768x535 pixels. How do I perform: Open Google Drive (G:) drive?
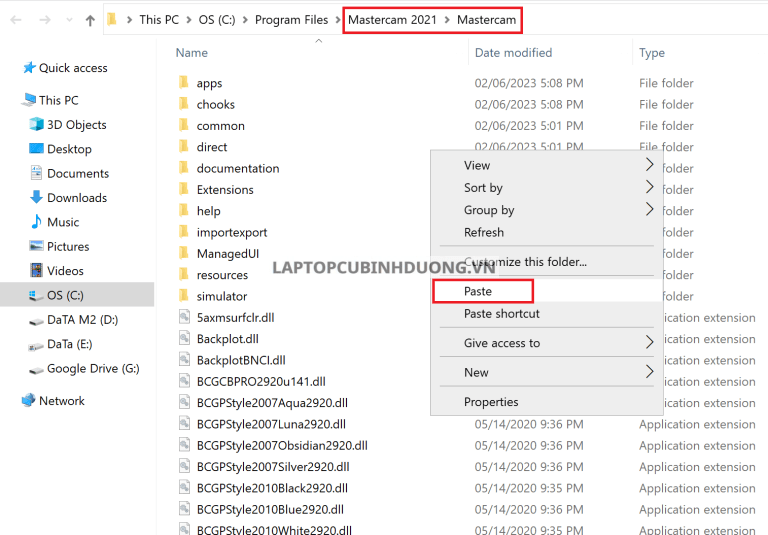coord(92,368)
